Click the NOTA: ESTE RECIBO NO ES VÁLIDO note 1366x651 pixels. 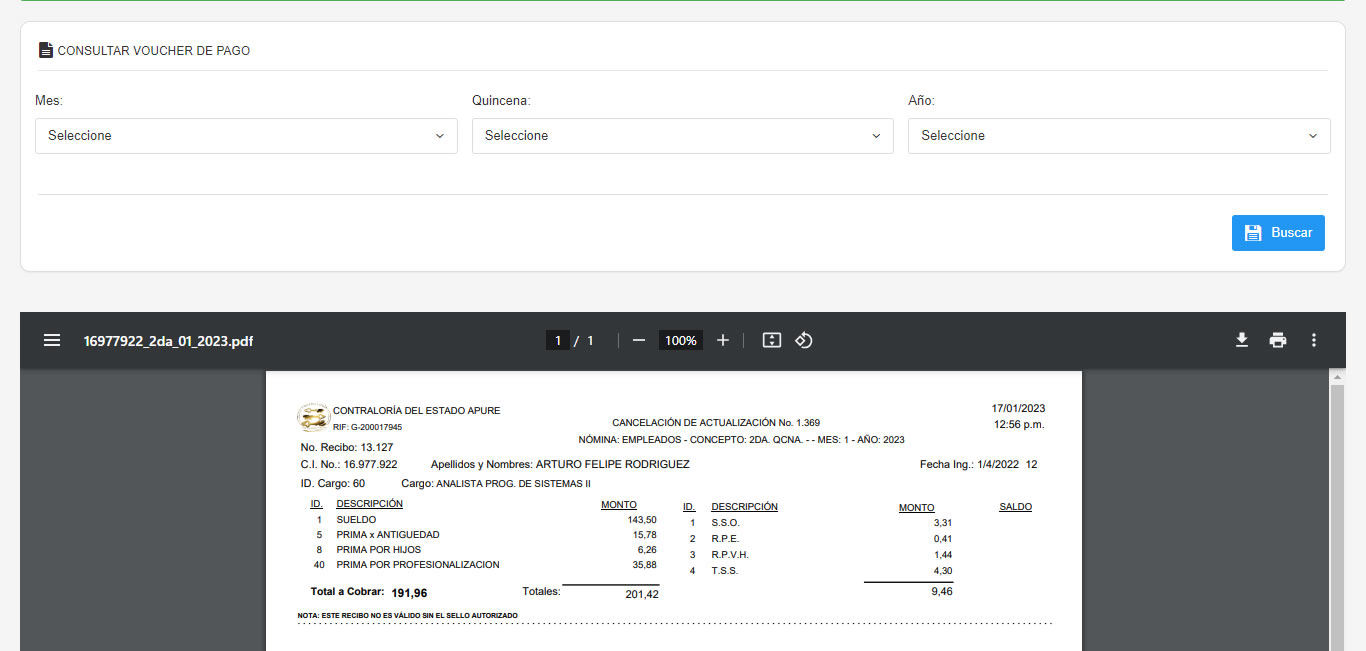(408, 615)
